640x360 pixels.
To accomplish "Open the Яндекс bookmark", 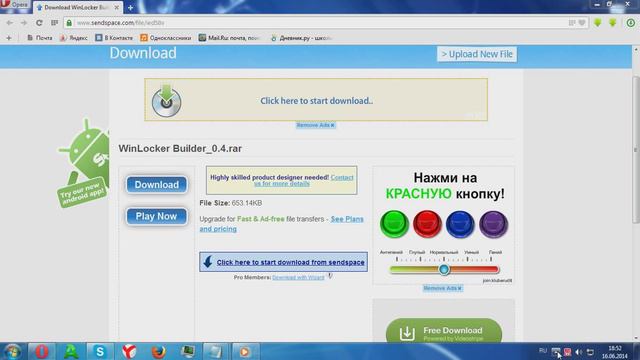I will pos(74,38).
